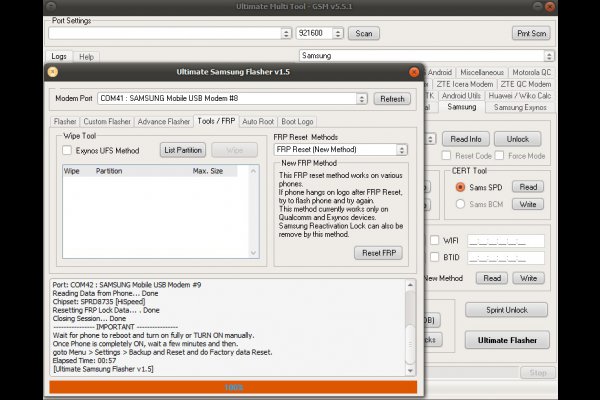Image resolution: width=600 pixels, height=400 pixels.
Task: Open the Help tab in main window
Action: (x=86, y=57)
